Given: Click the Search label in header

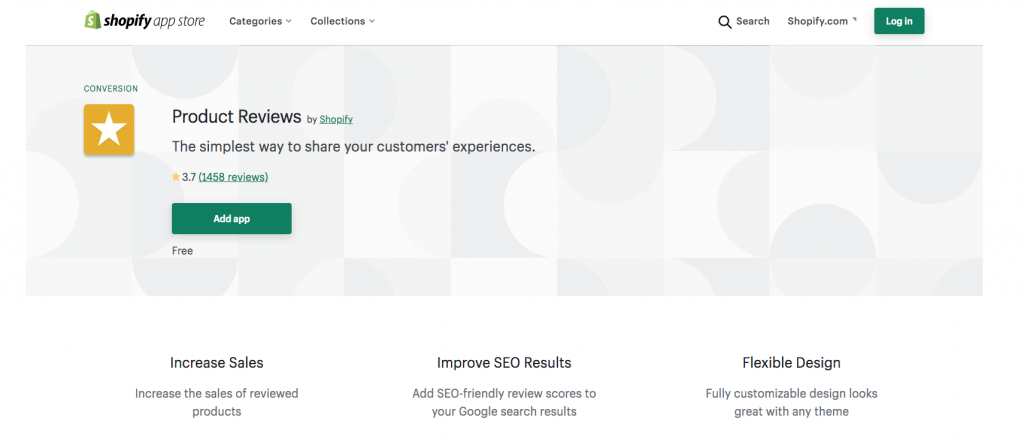Looking at the screenshot, I should [x=752, y=21].
